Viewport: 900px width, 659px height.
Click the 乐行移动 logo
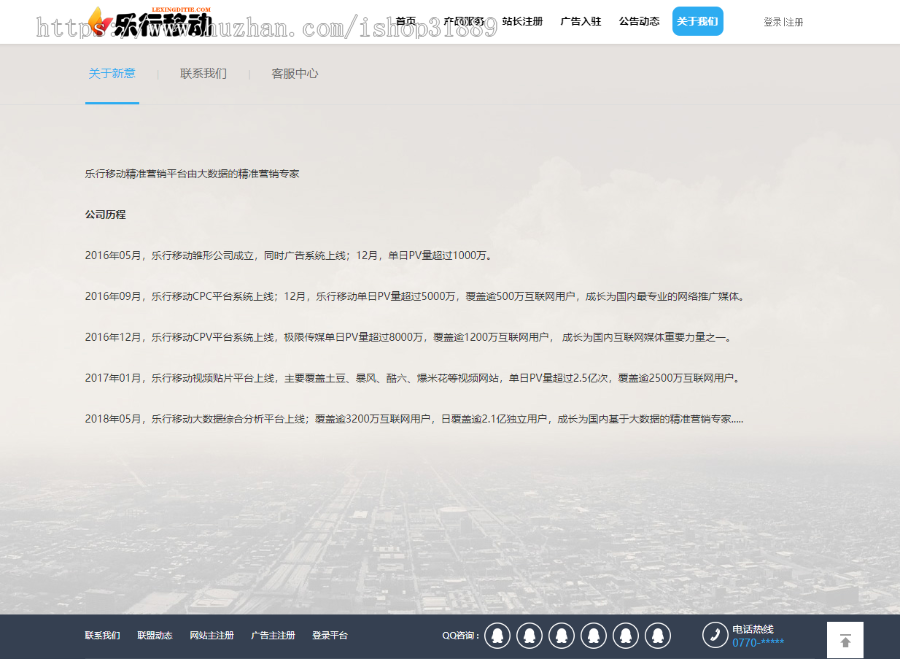[x=150, y=22]
